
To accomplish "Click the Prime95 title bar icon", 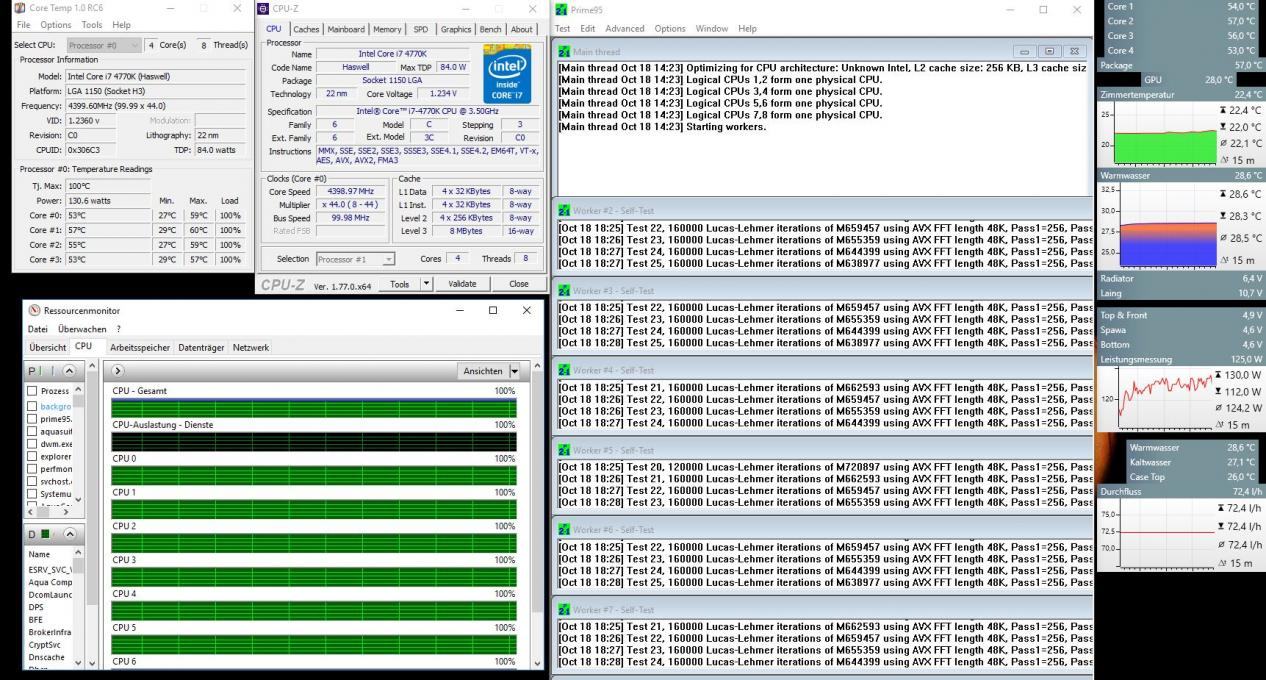I will coord(560,9).
